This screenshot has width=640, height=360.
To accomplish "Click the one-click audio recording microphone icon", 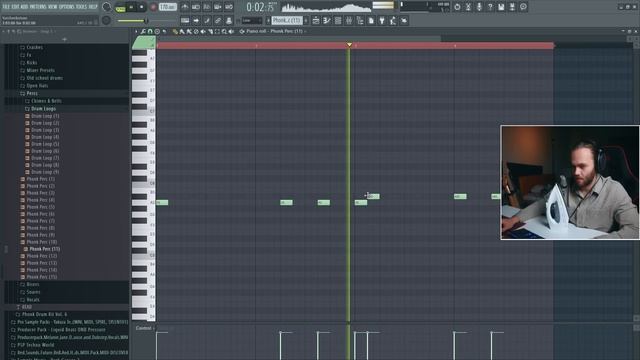I will (x=479, y=7).
